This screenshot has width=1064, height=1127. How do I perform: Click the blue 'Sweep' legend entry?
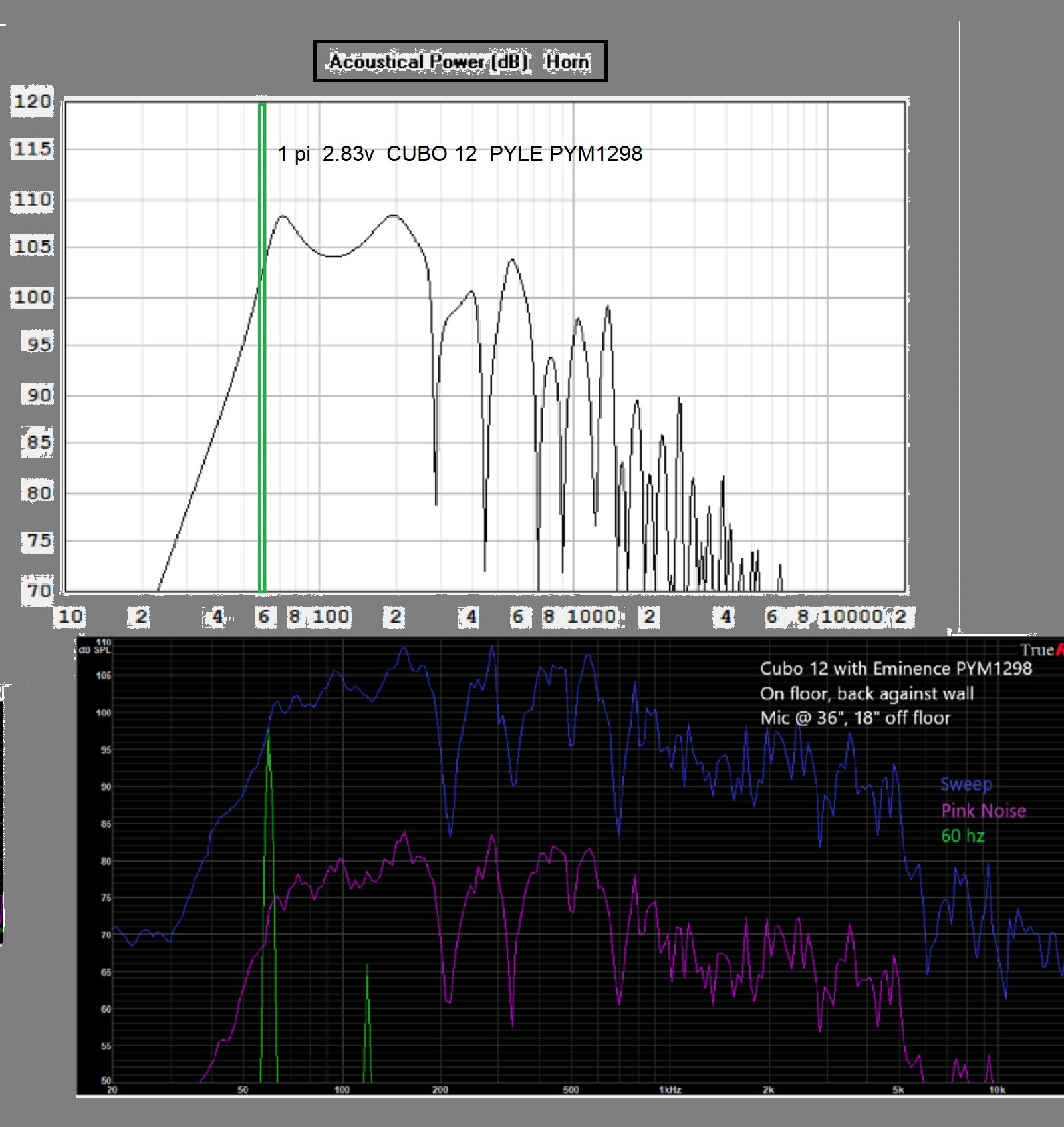[966, 785]
